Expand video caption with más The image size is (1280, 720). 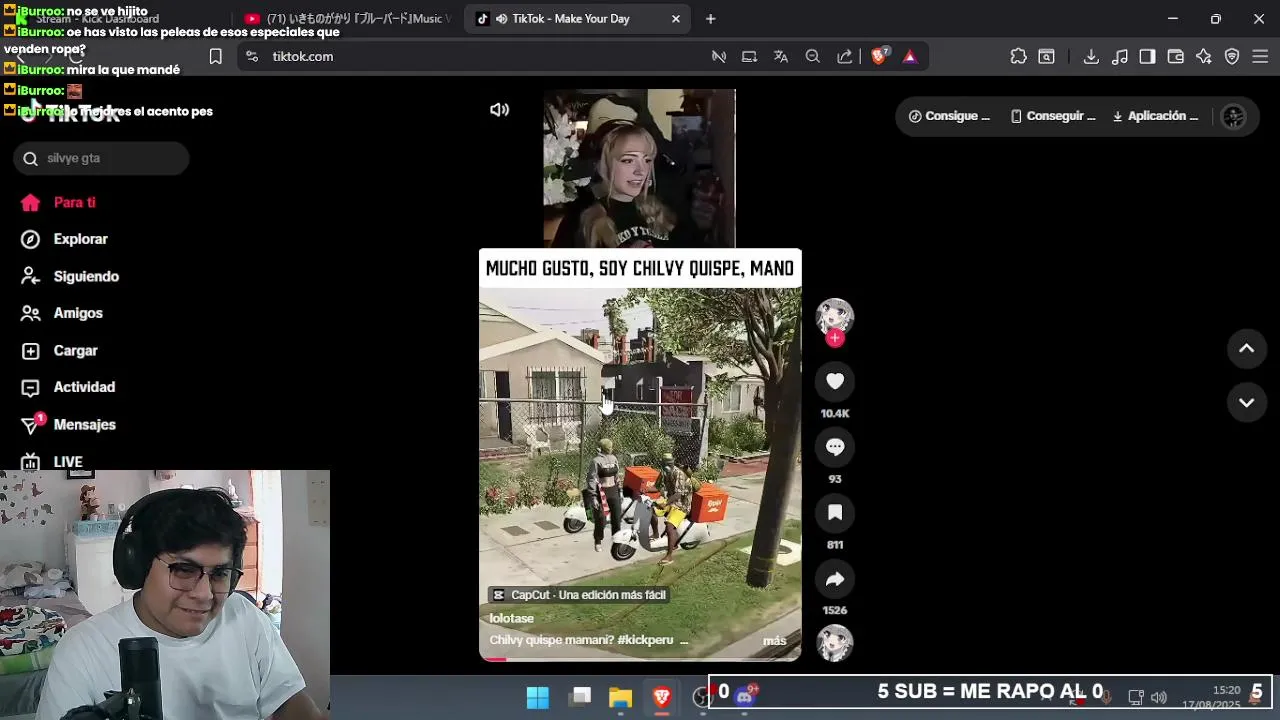point(775,641)
